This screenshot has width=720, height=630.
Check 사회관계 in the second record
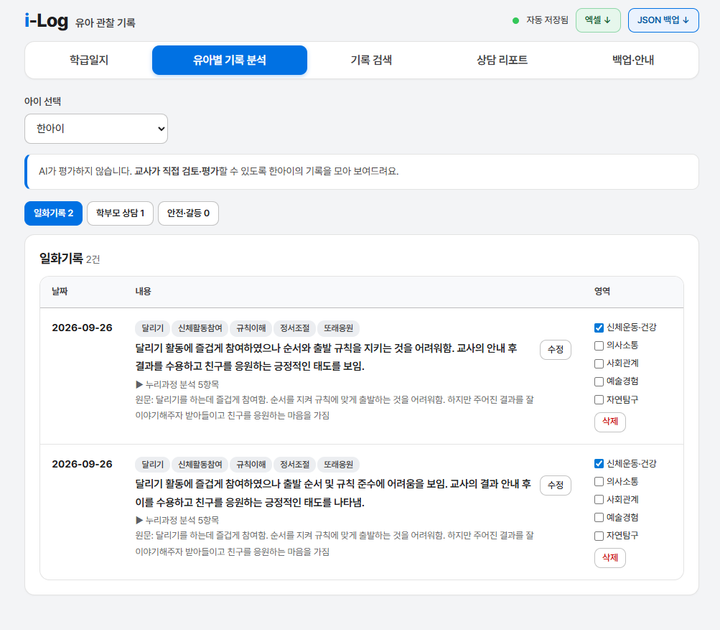tap(599, 500)
